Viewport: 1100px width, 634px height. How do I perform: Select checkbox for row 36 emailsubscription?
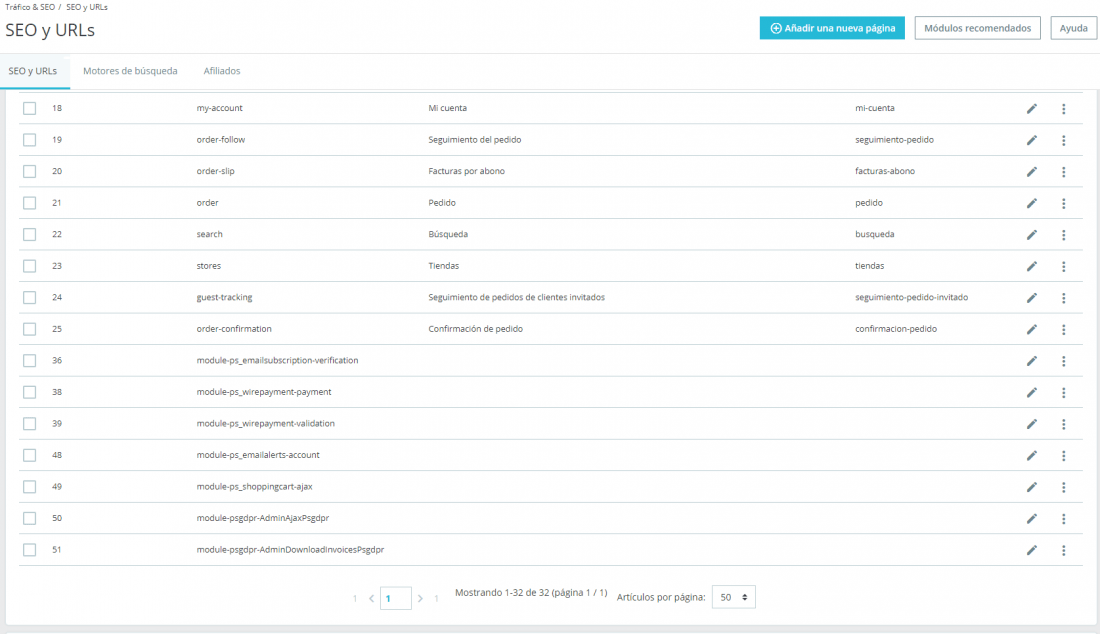(29, 360)
